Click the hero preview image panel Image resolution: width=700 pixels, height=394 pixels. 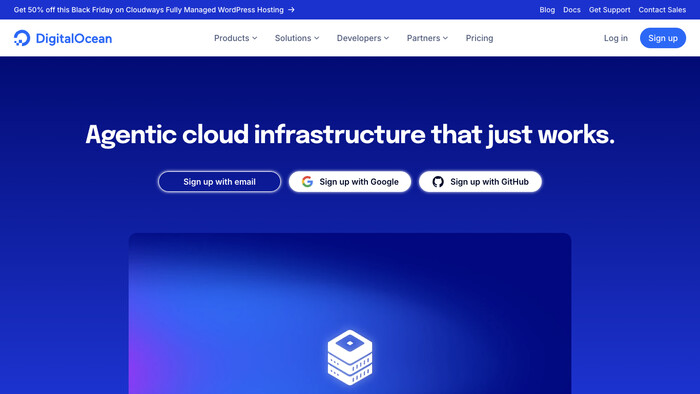(x=350, y=313)
